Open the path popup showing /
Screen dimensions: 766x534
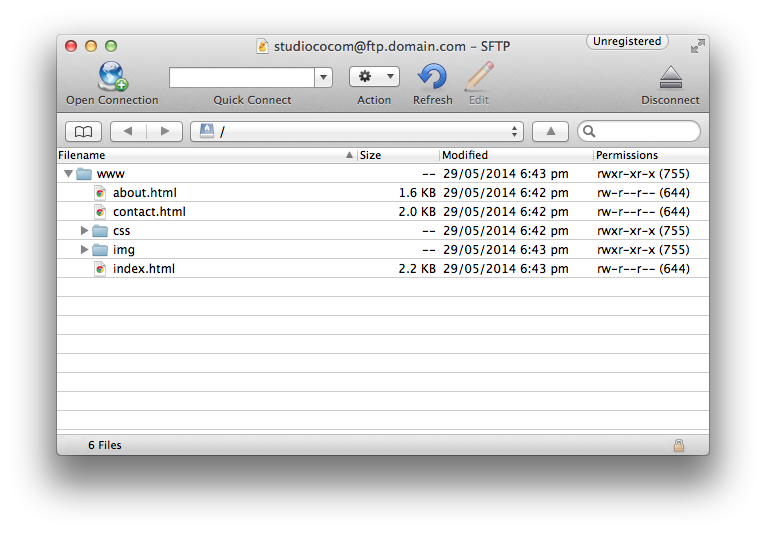point(357,131)
